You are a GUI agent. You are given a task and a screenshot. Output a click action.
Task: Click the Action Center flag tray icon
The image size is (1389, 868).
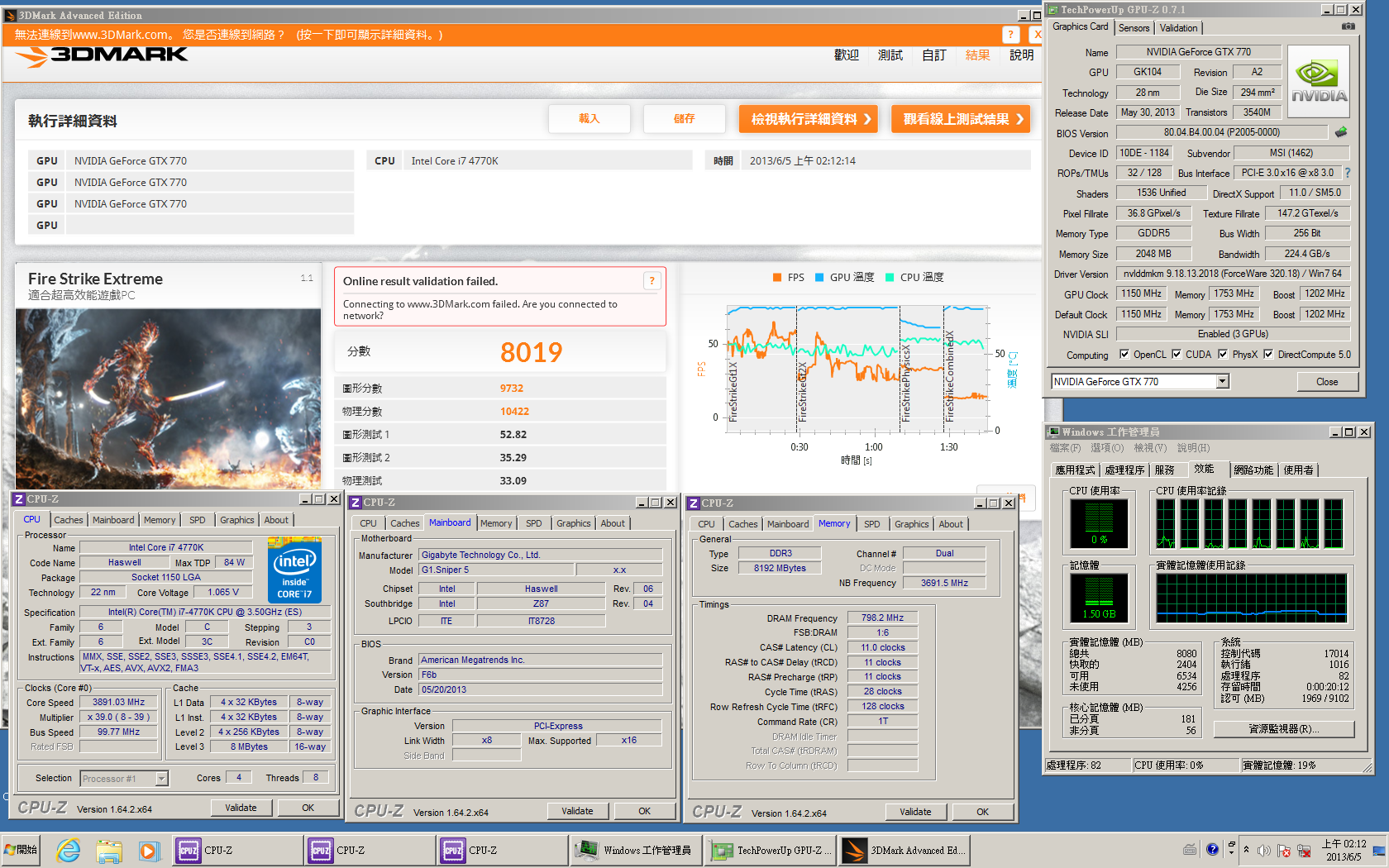coord(1284,850)
